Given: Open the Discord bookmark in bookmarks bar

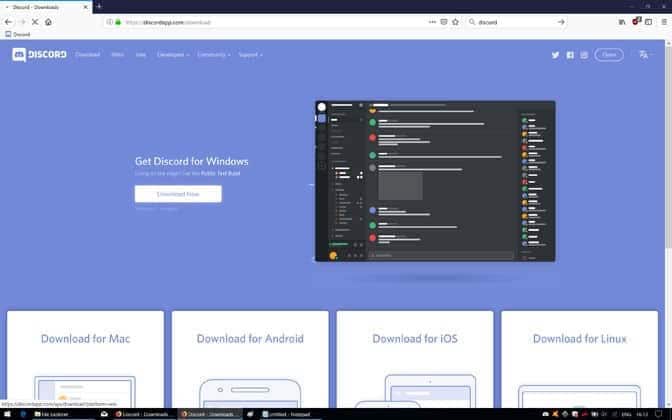Looking at the screenshot, I should [18, 34].
